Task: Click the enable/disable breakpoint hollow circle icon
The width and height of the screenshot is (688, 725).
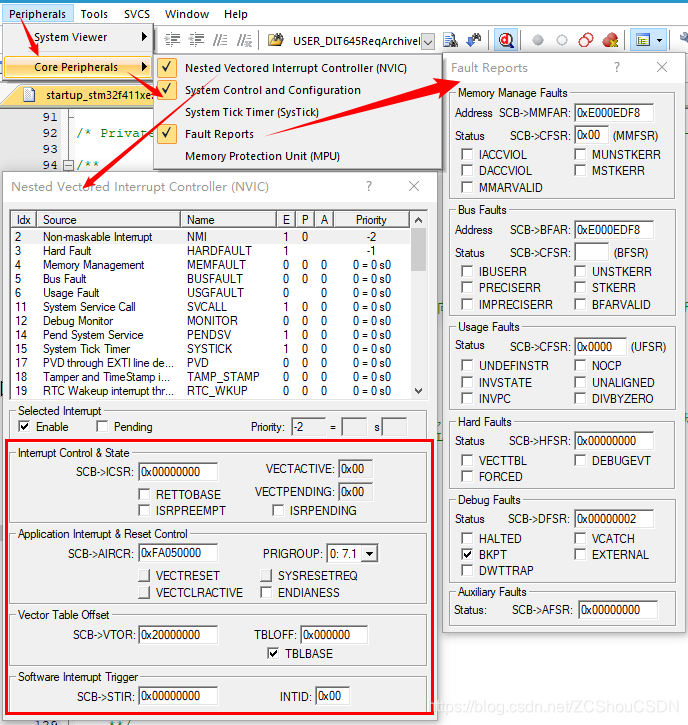Action: coord(562,40)
